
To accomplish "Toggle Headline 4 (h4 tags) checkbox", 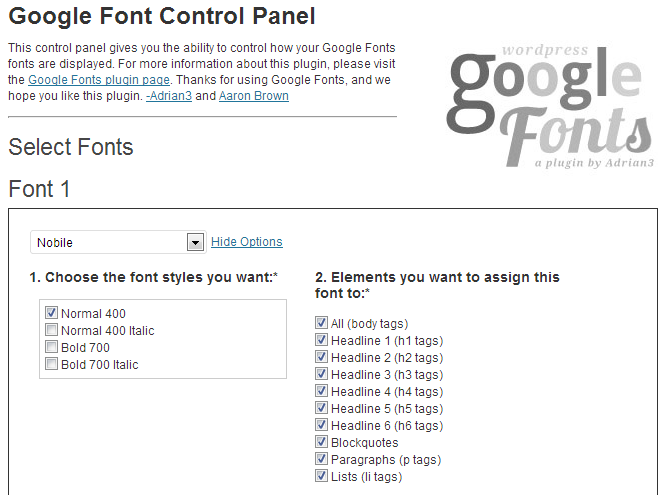I will pos(322,391).
